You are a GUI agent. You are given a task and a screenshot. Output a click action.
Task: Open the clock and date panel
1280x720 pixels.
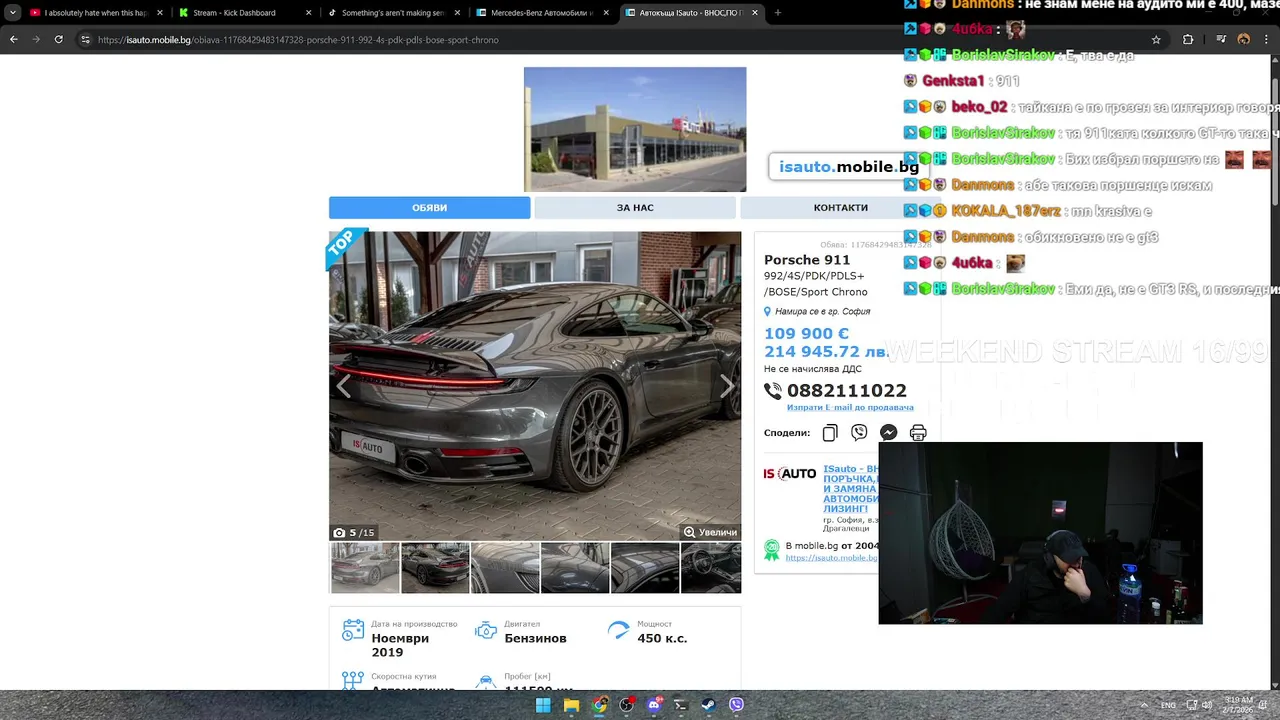click(x=1236, y=705)
